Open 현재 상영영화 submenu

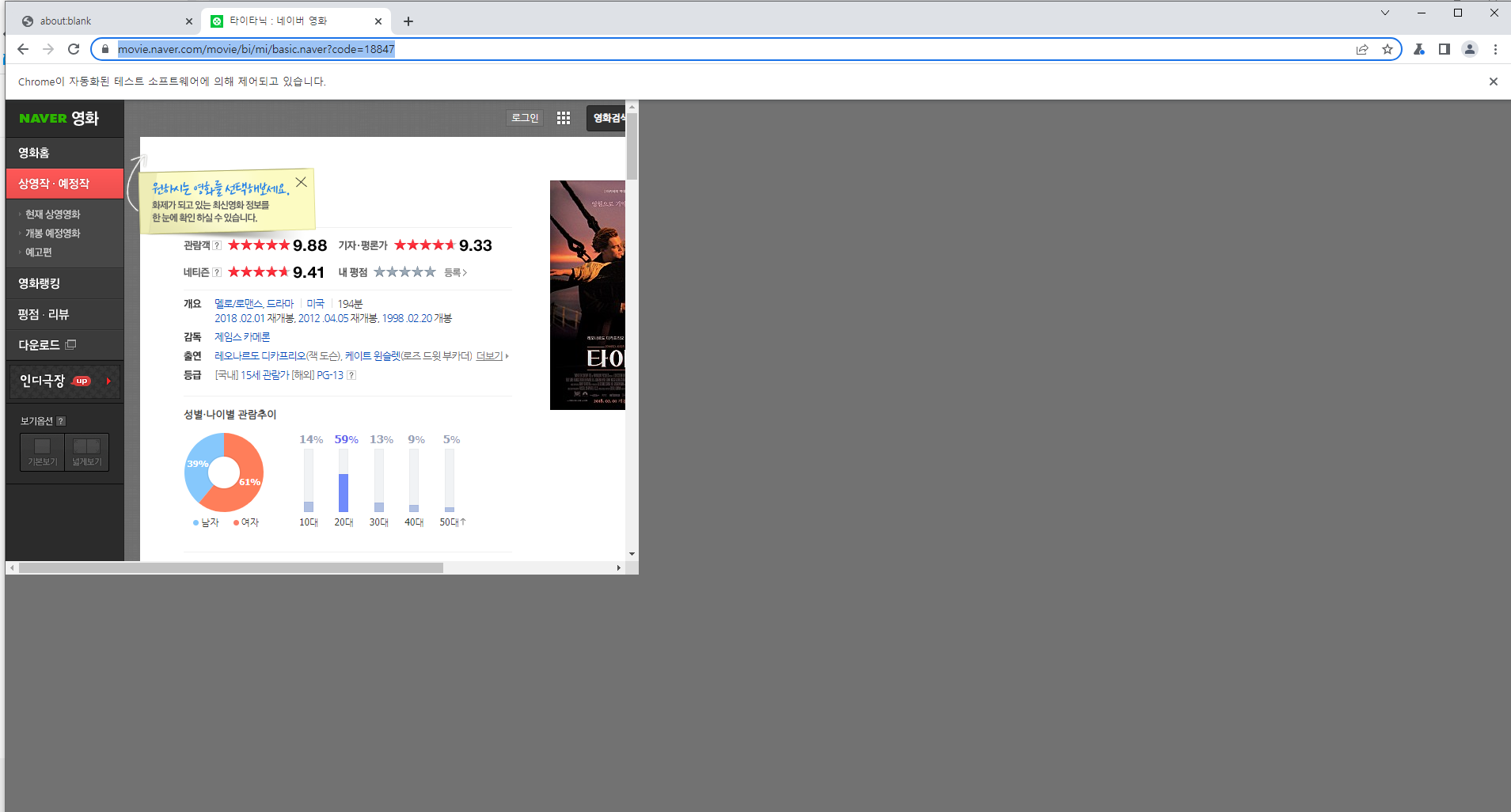tap(52, 214)
